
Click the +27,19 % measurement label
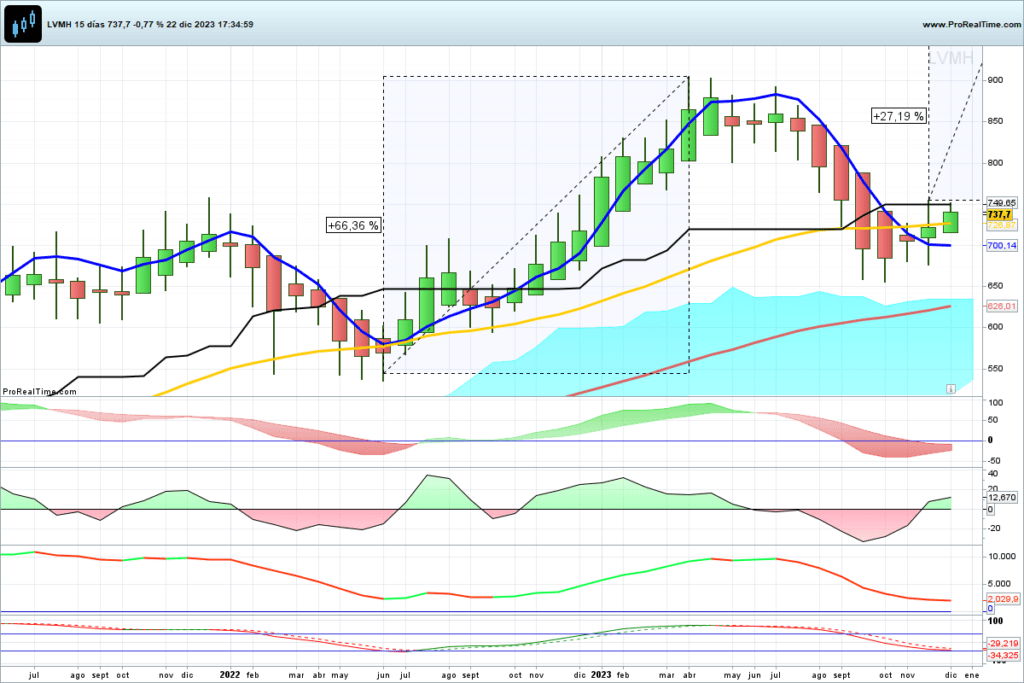(x=899, y=116)
